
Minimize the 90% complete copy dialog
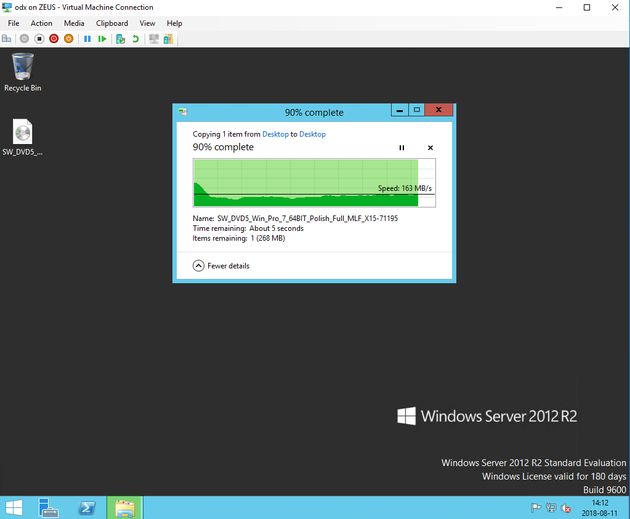400,110
